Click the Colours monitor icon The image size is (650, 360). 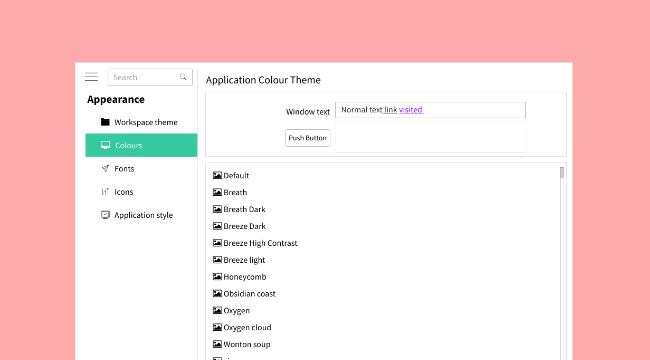coord(105,145)
